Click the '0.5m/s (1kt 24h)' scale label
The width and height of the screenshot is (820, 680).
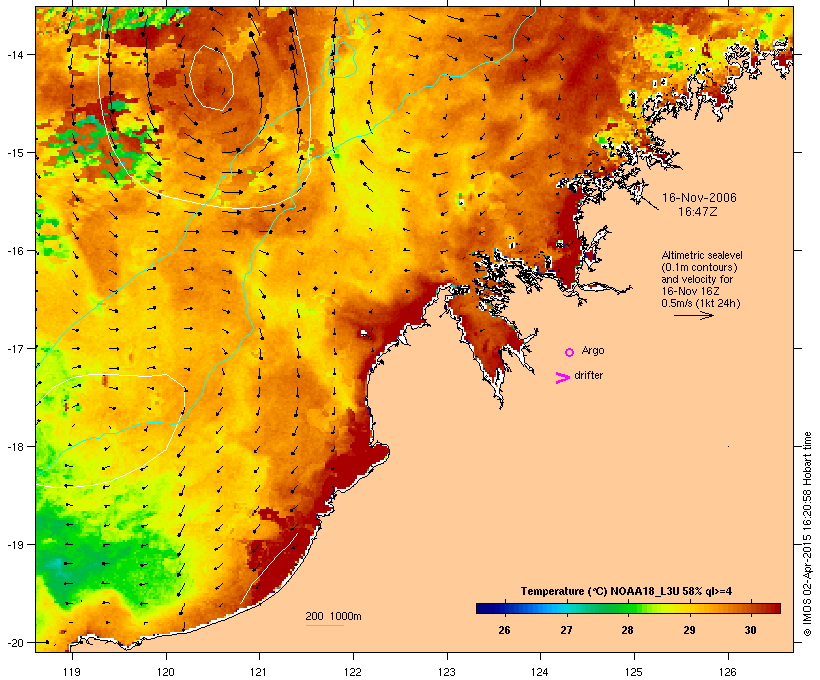click(701, 303)
